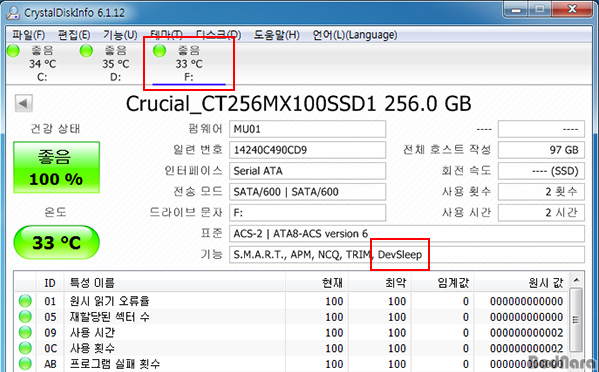Click the 원시 값 column header
The width and height of the screenshot is (599, 372).
(521, 283)
